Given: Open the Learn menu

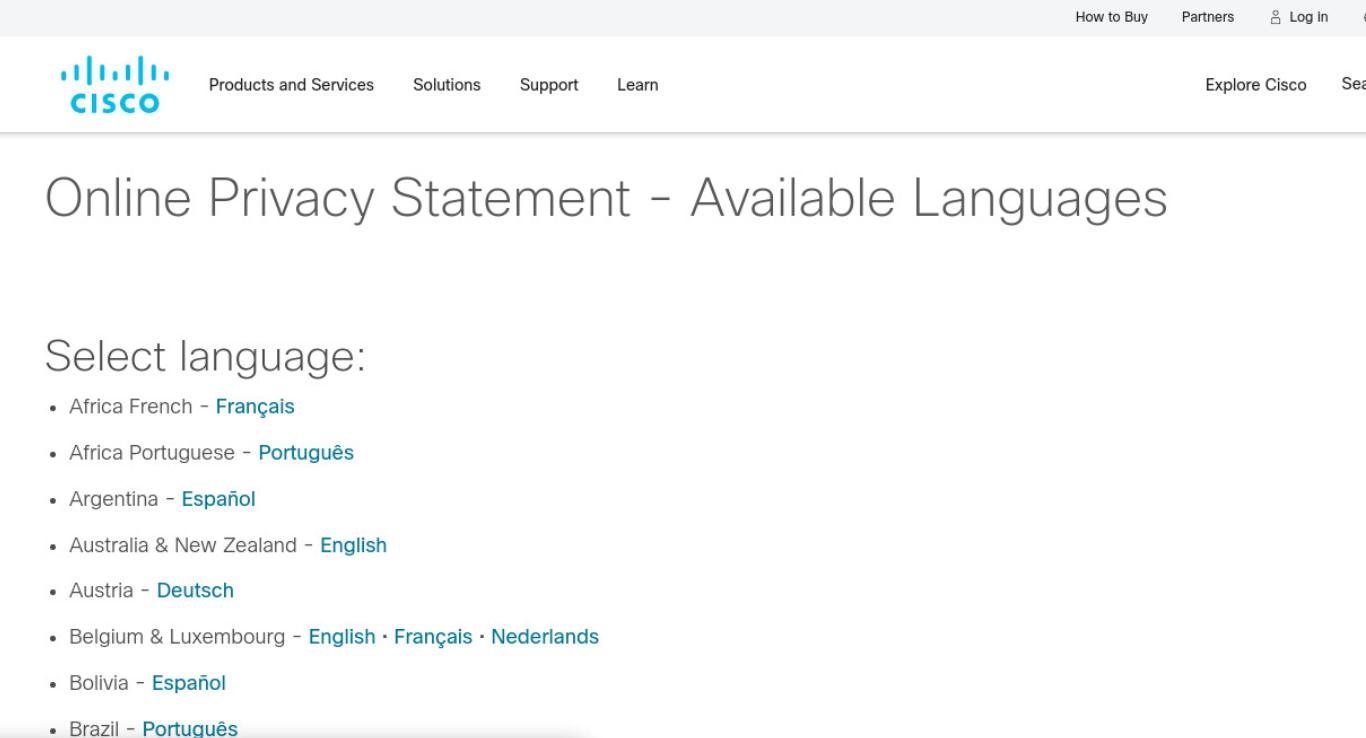Looking at the screenshot, I should click(x=637, y=85).
